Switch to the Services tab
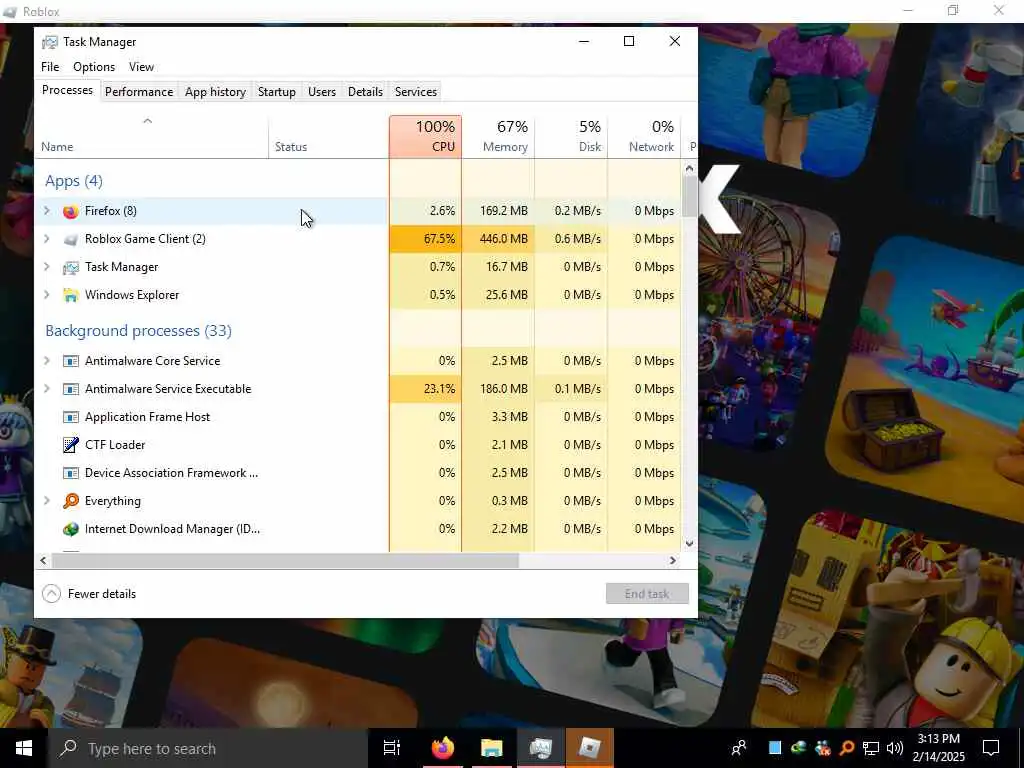 [416, 92]
